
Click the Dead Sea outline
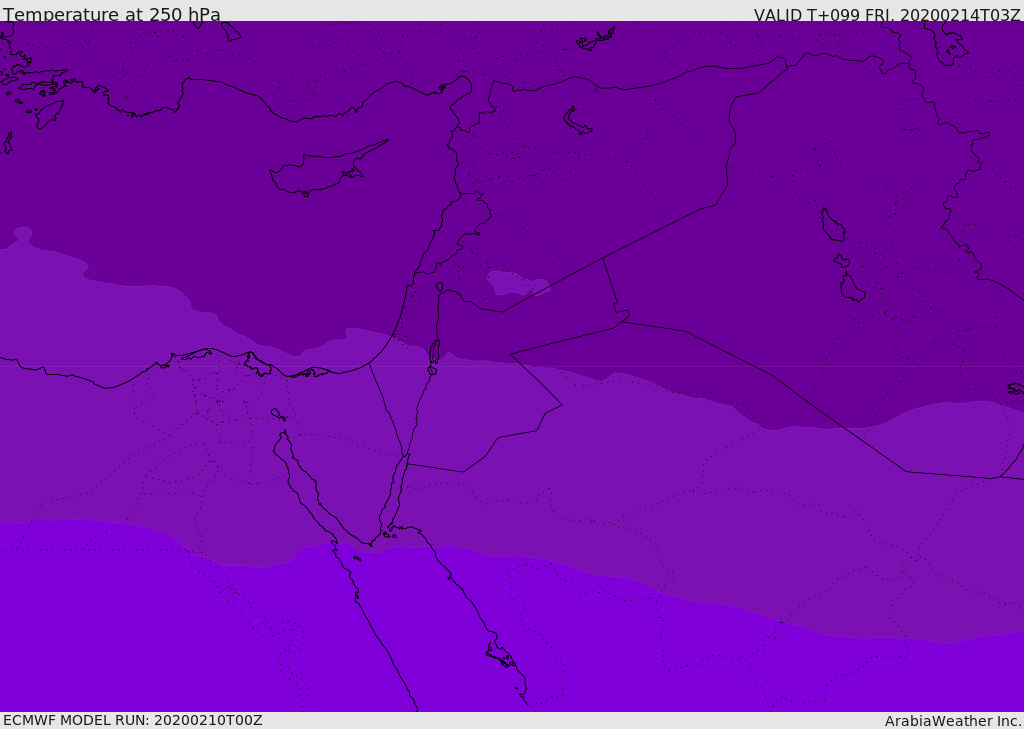click(x=434, y=352)
